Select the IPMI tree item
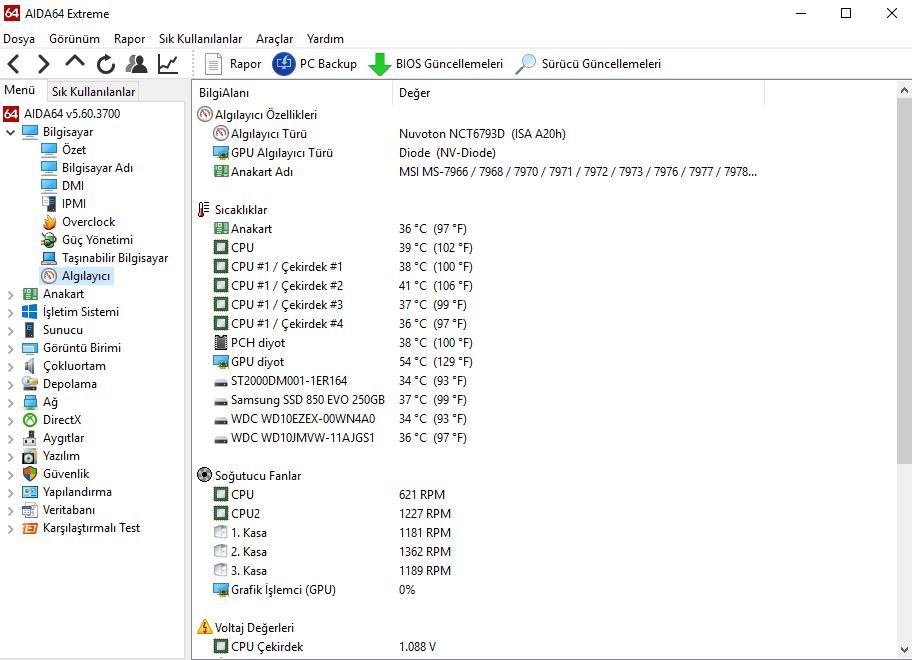 click(74, 204)
